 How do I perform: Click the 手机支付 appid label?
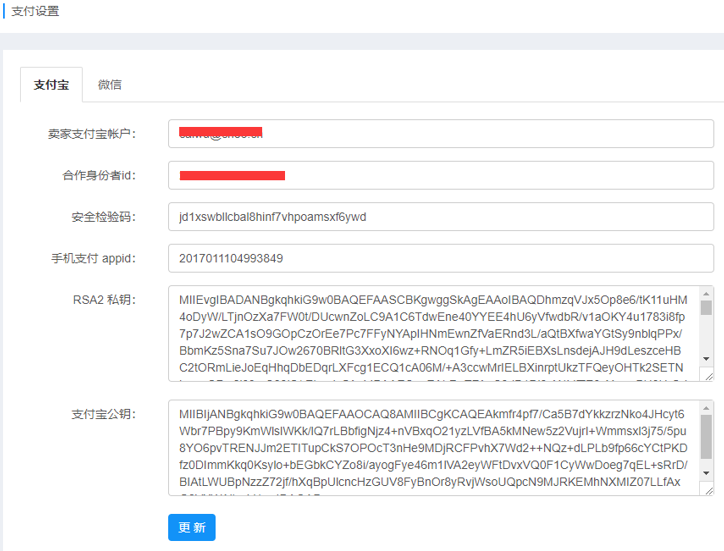click(93, 258)
